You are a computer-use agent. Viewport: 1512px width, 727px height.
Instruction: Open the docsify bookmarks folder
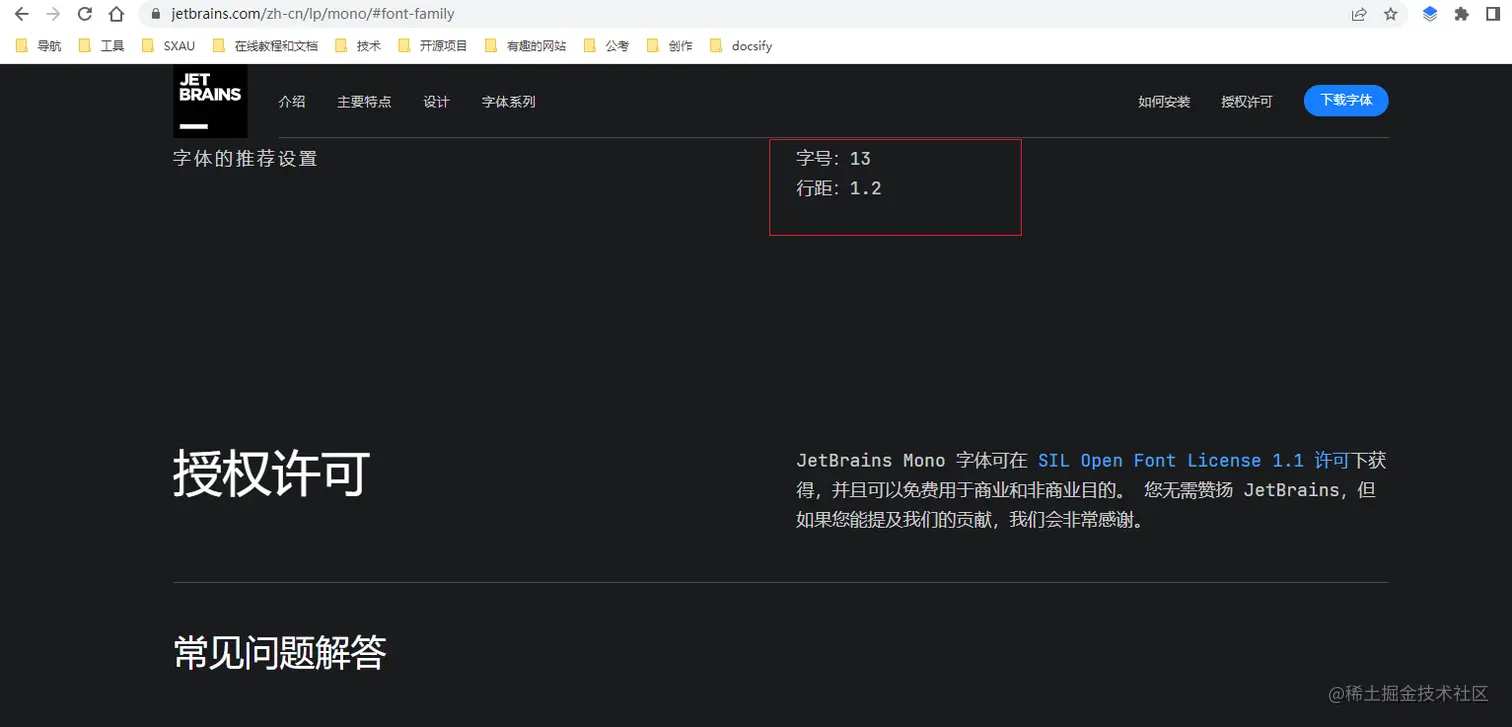pos(741,46)
